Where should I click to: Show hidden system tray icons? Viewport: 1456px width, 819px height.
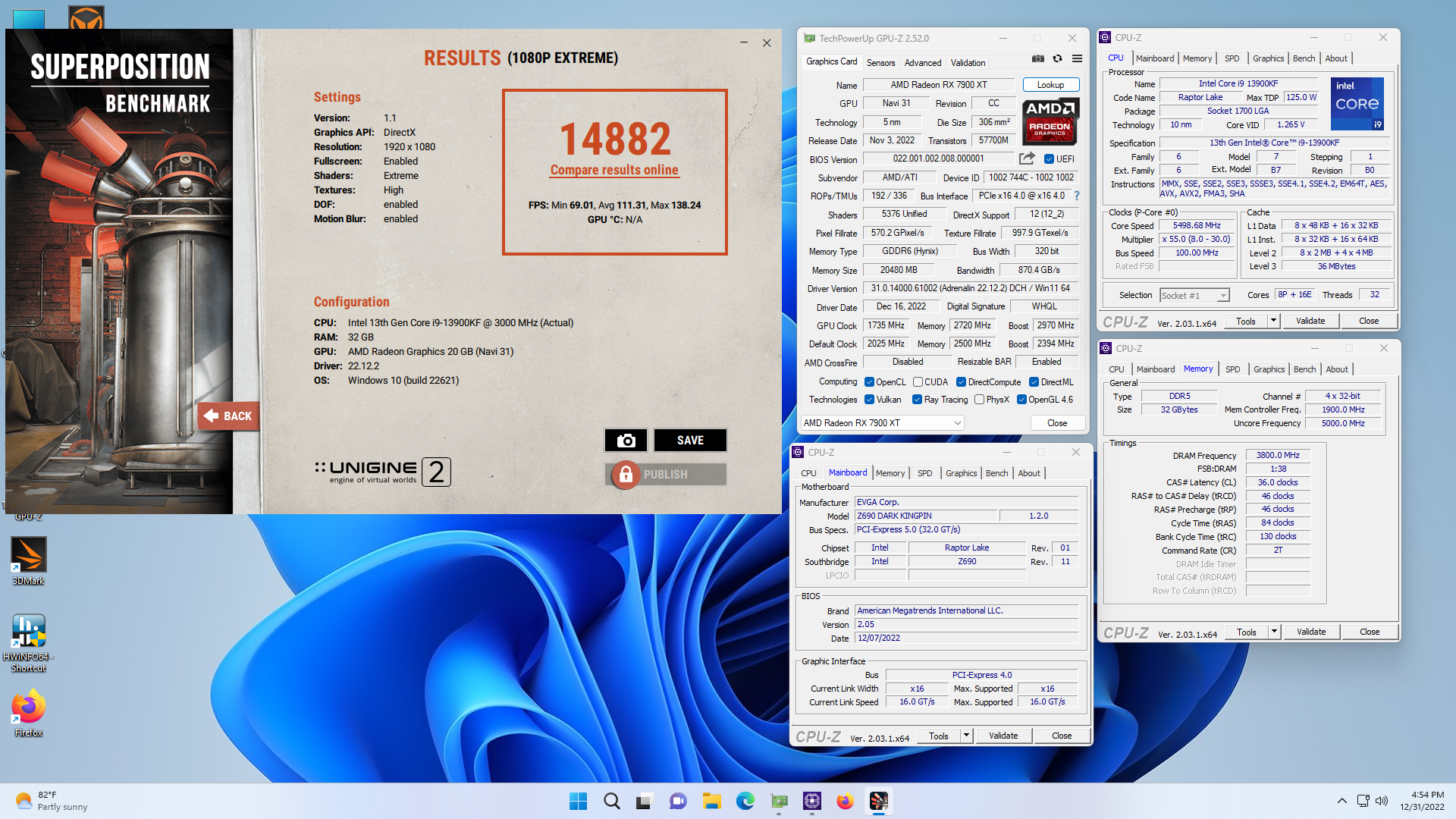tap(1341, 801)
